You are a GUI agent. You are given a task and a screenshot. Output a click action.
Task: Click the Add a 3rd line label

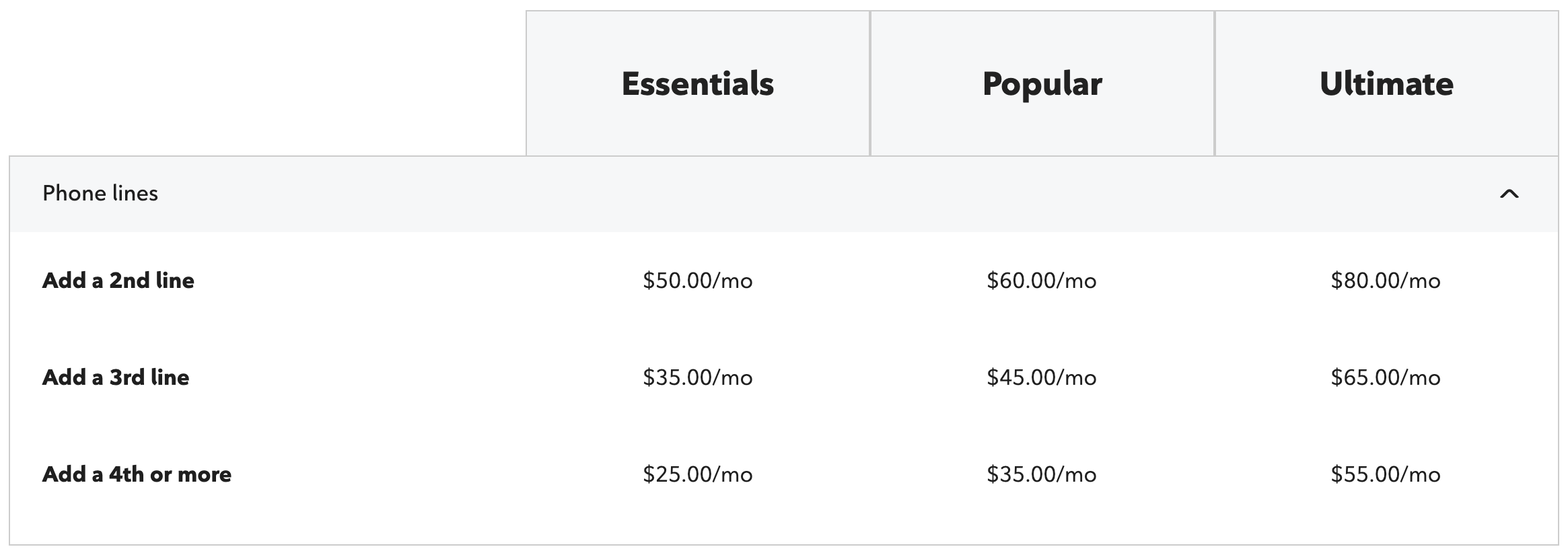click(116, 377)
